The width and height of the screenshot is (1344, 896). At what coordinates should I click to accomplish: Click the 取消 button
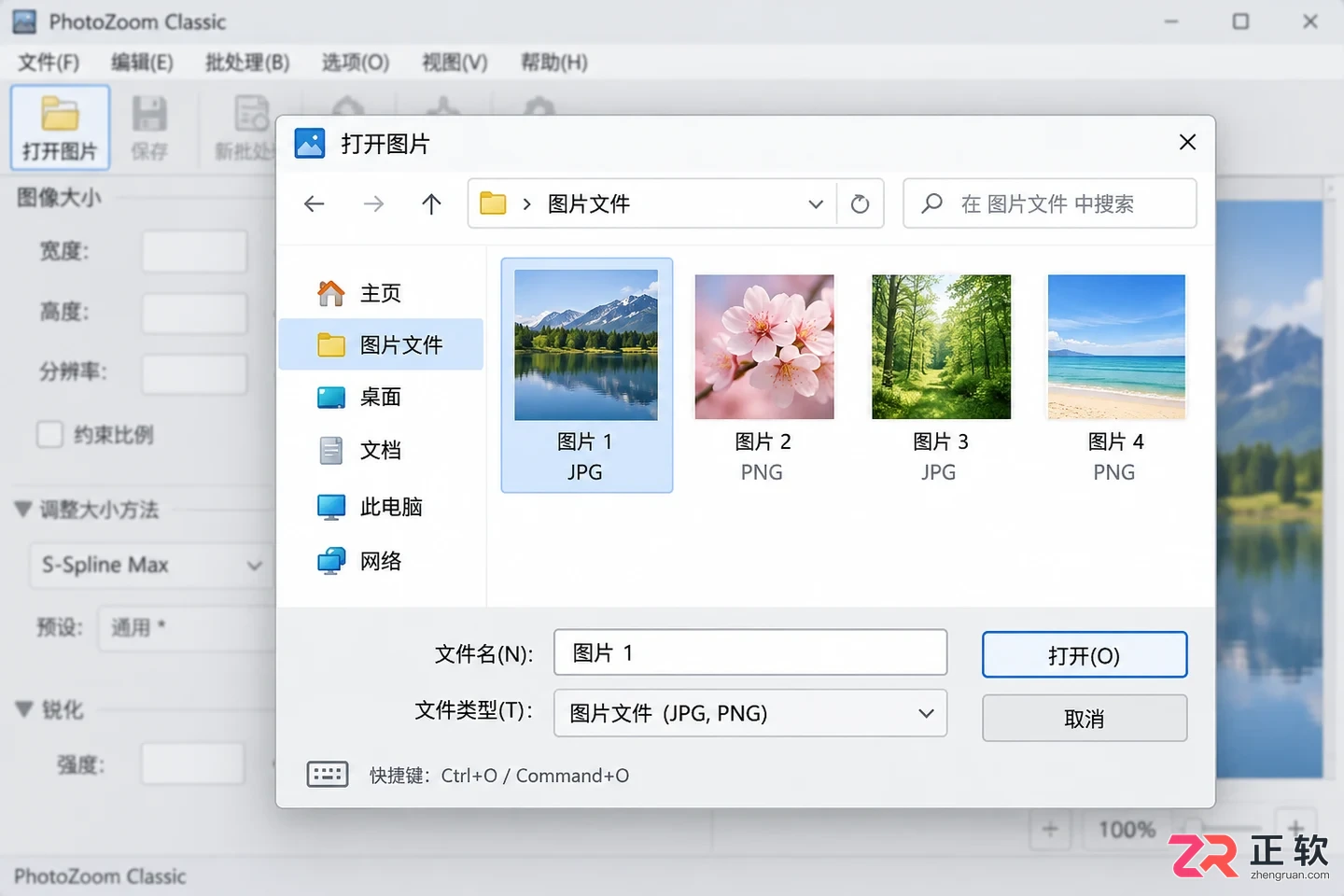click(x=1085, y=719)
